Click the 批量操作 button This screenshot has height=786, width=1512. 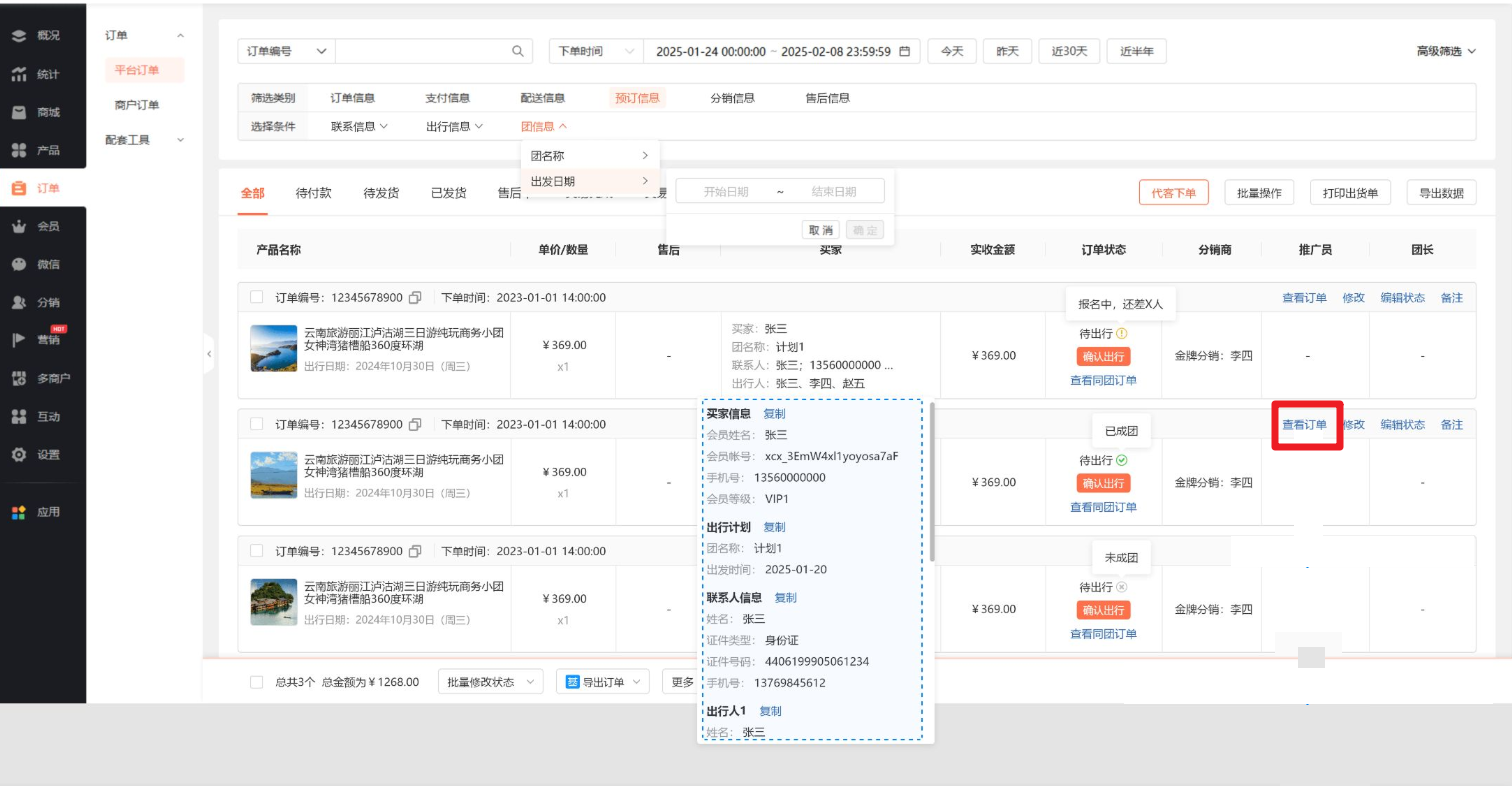pyautogui.click(x=1260, y=193)
